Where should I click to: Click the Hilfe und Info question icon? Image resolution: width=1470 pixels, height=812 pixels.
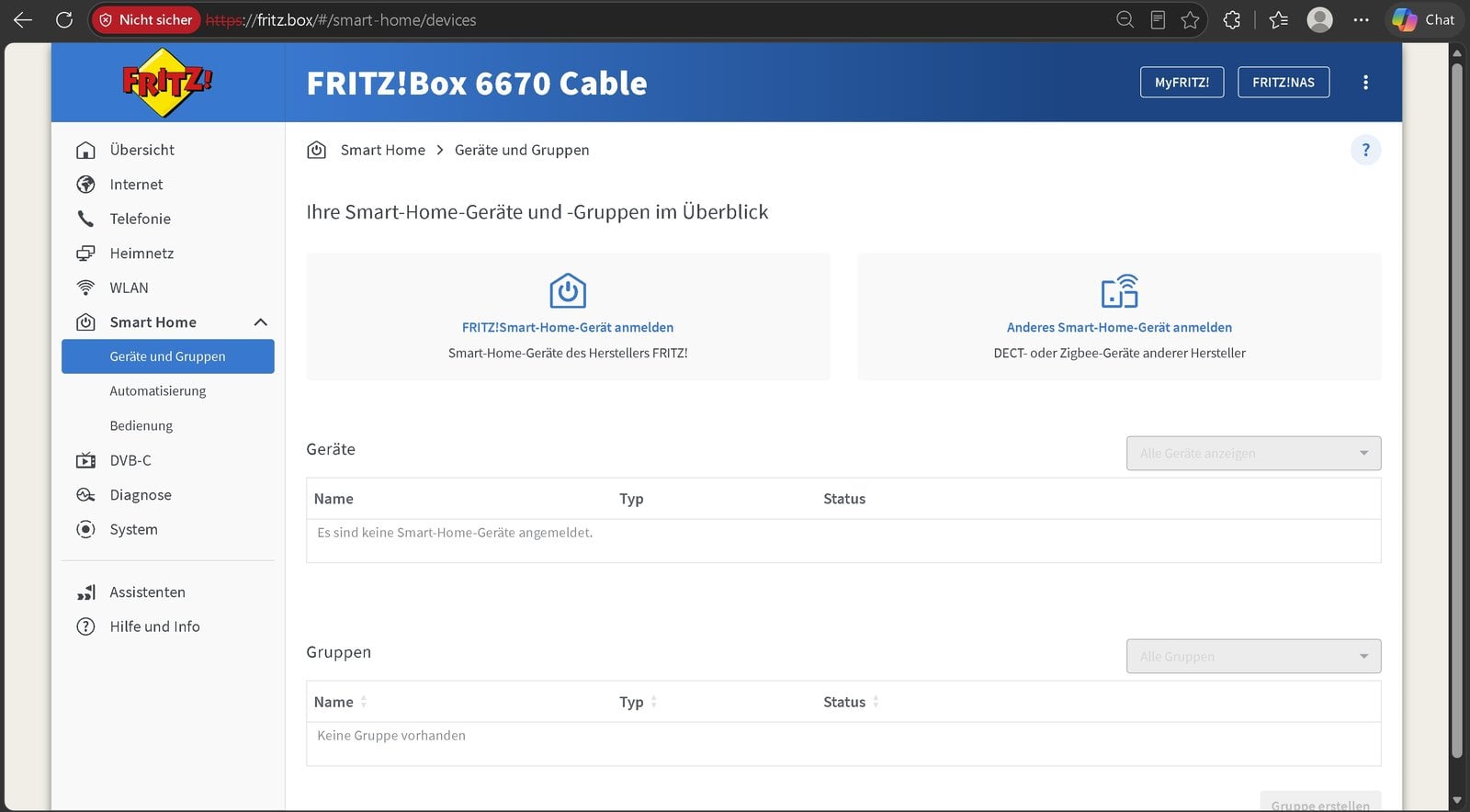pos(85,626)
